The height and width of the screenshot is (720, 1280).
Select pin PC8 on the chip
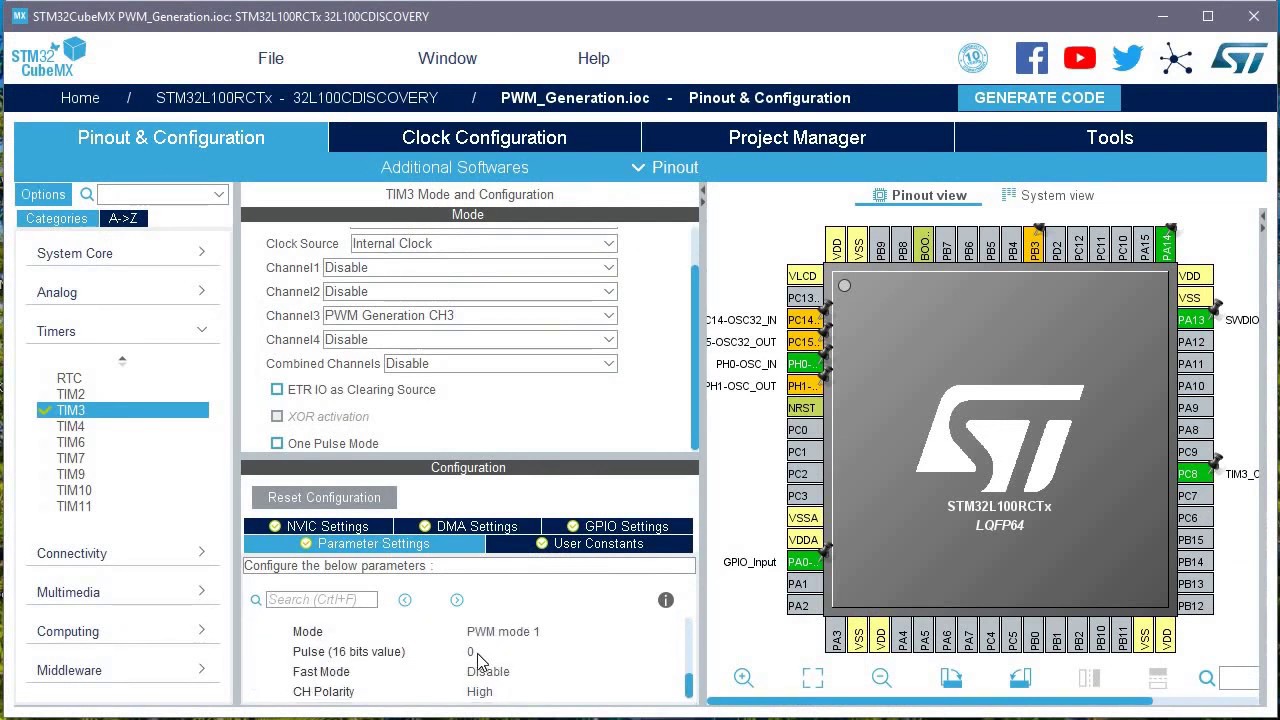tap(1195, 474)
